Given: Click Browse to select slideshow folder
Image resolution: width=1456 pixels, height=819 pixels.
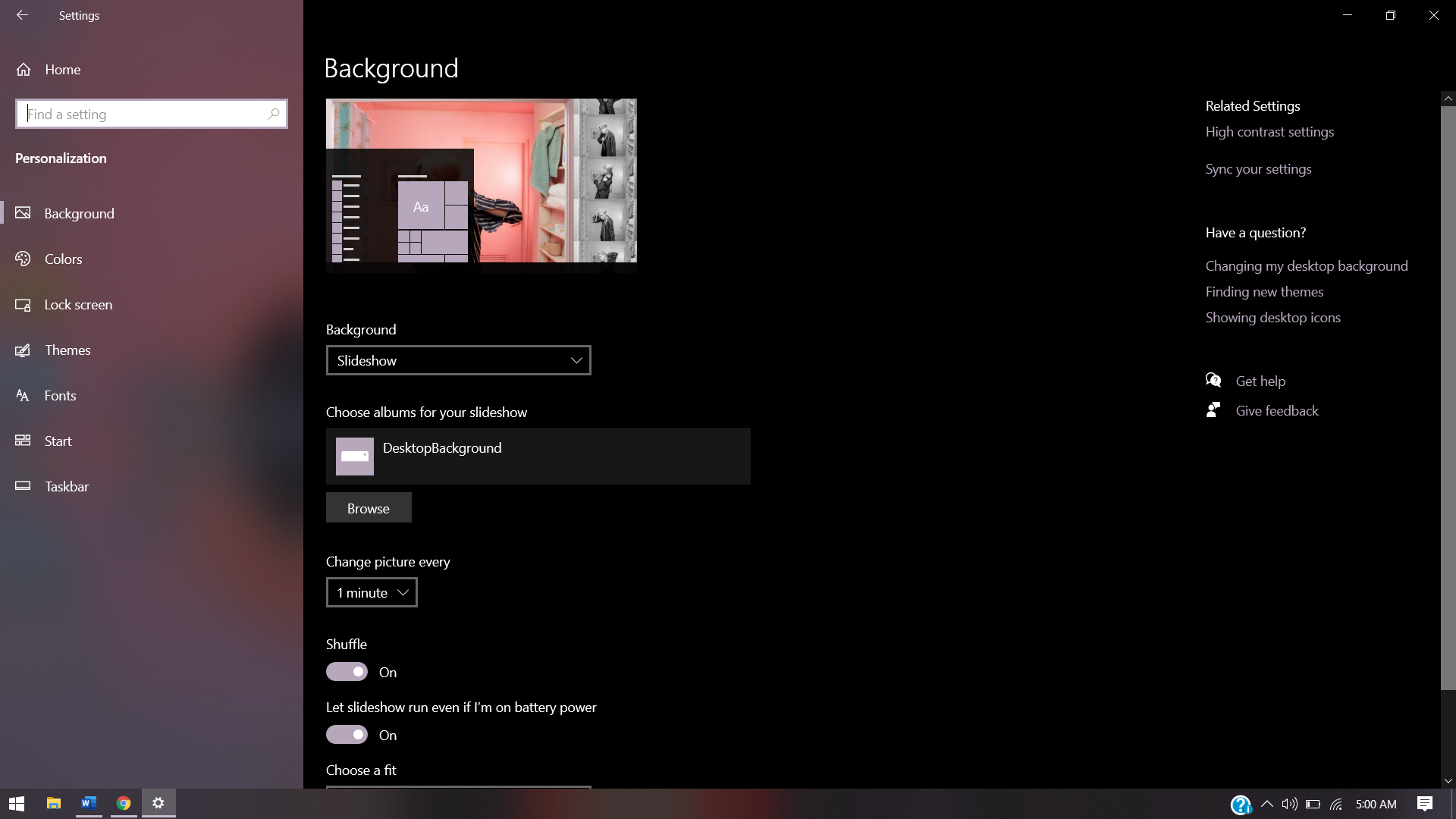Looking at the screenshot, I should tap(368, 507).
